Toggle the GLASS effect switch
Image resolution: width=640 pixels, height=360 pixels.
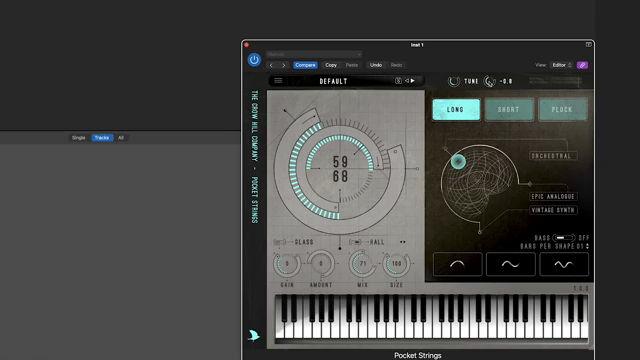(x=280, y=242)
